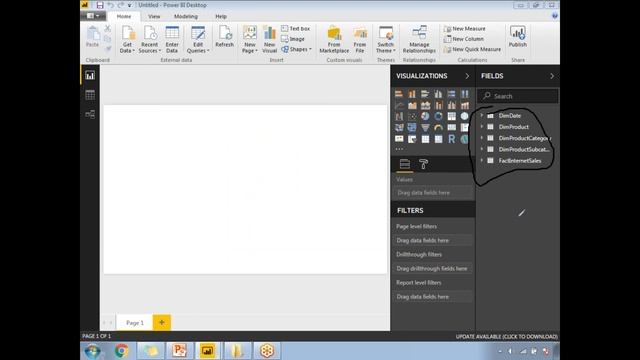Viewport: 640px width, 360px height.
Task: Select the Line chart visual
Action: coord(399,105)
